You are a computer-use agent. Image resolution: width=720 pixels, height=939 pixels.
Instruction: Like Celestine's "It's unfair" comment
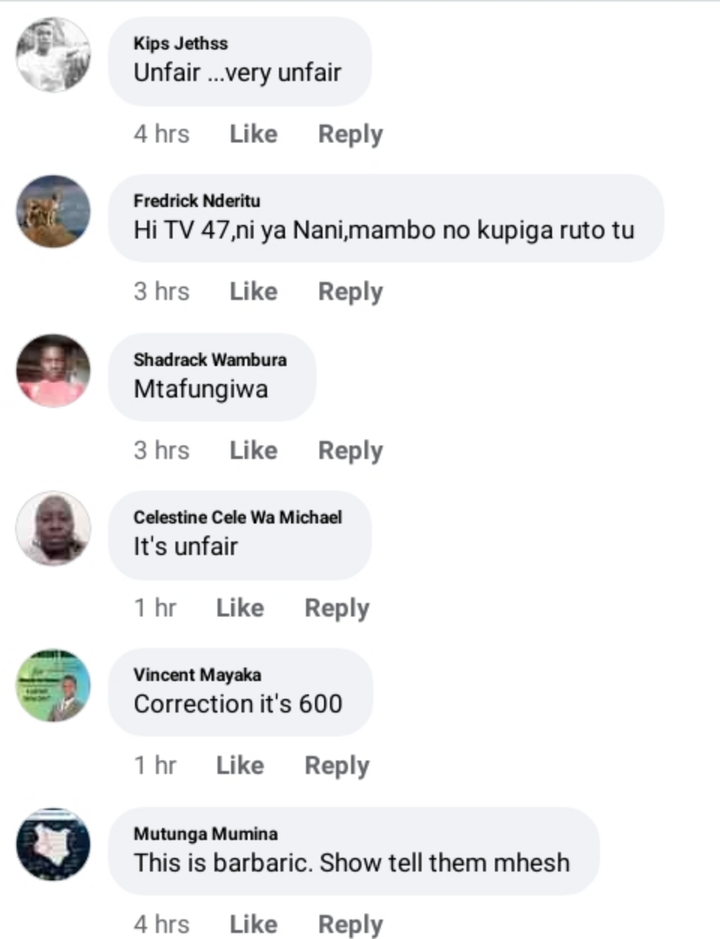click(x=240, y=607)
